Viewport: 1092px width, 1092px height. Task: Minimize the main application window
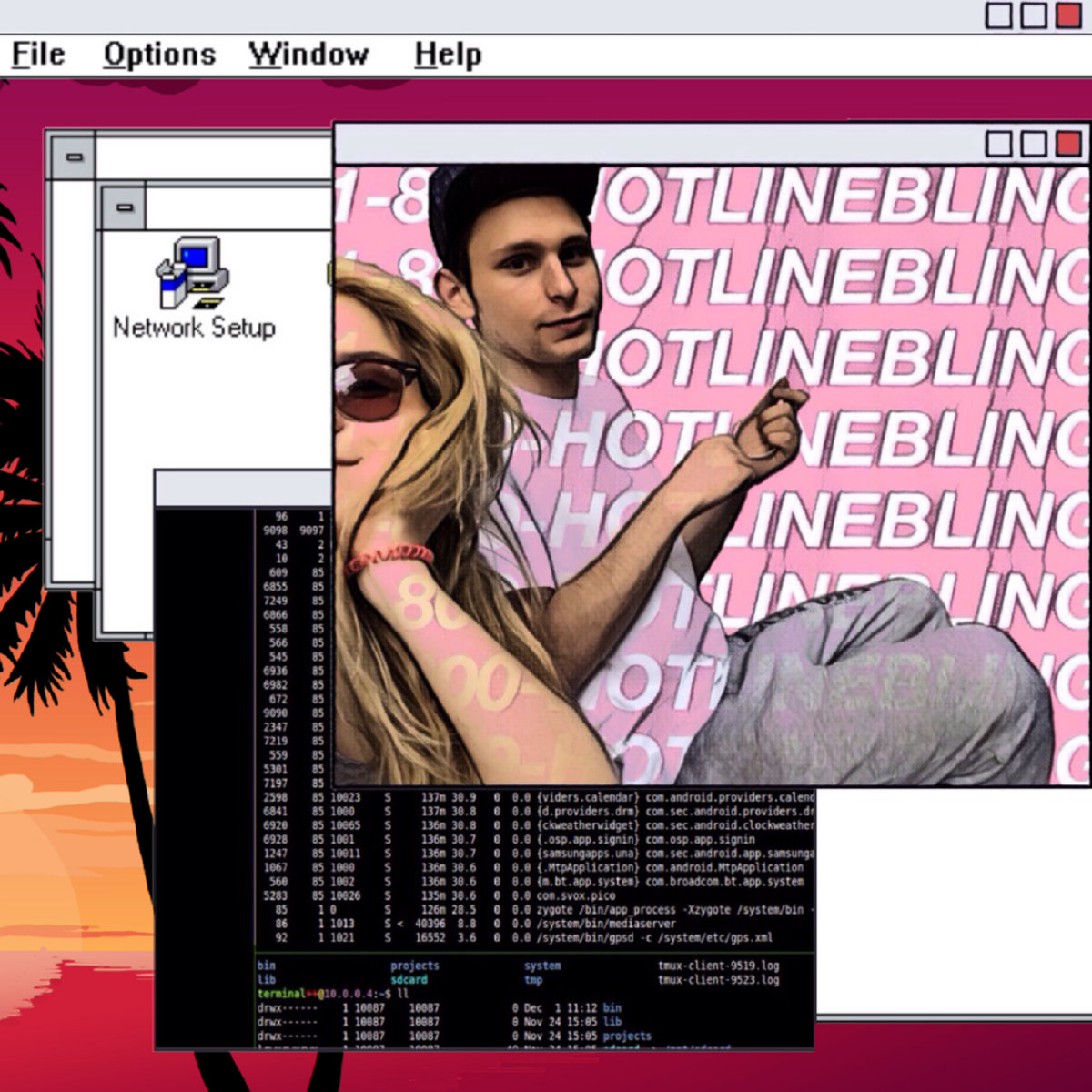tap(999, 15)
